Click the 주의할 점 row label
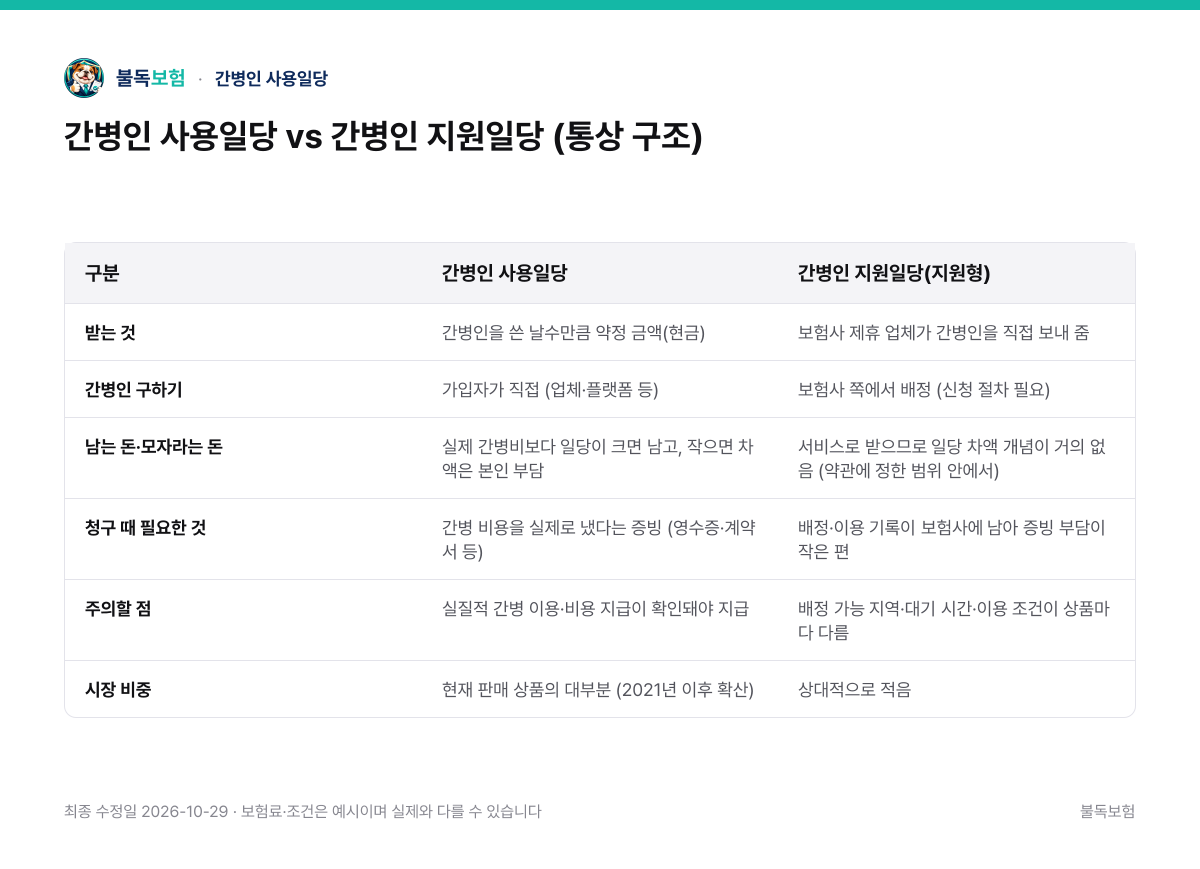1200x869 pixels. click(118, 608)
